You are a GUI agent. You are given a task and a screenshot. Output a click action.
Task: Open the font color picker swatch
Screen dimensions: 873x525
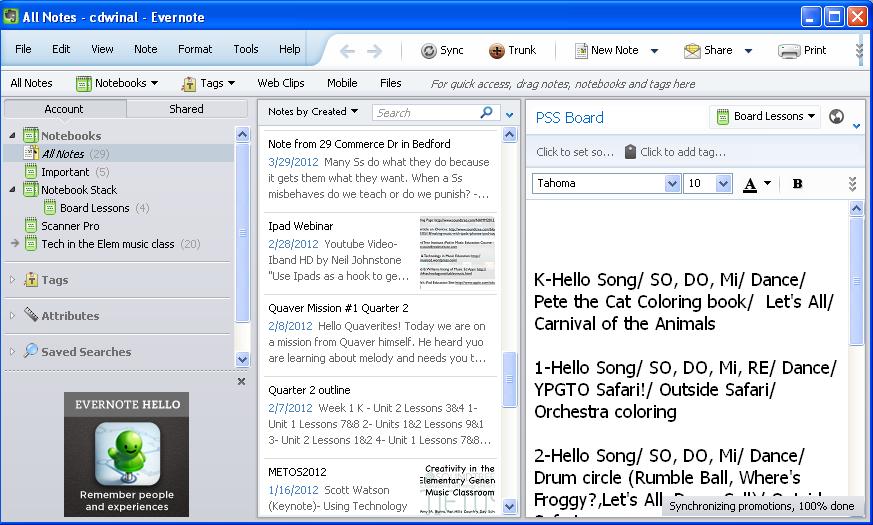pos(750,184)
